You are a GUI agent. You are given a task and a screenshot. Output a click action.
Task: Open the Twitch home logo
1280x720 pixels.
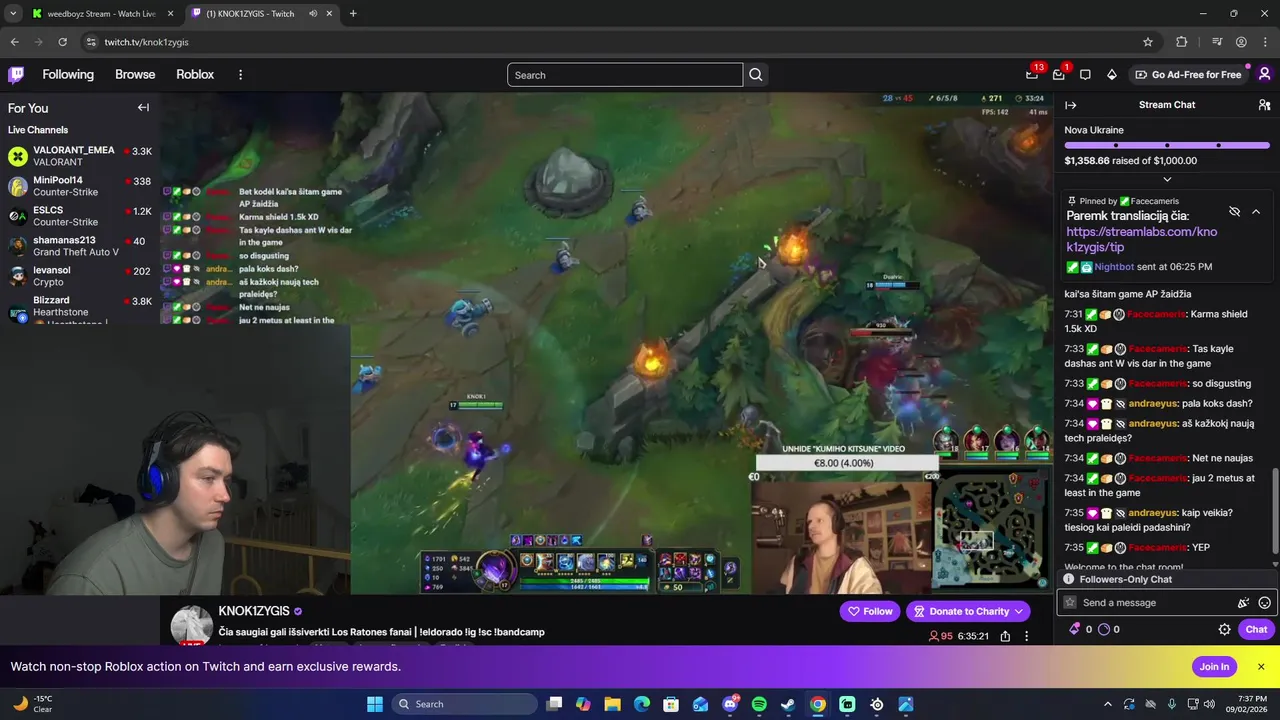pyautogui.click(x=16, y=74)
